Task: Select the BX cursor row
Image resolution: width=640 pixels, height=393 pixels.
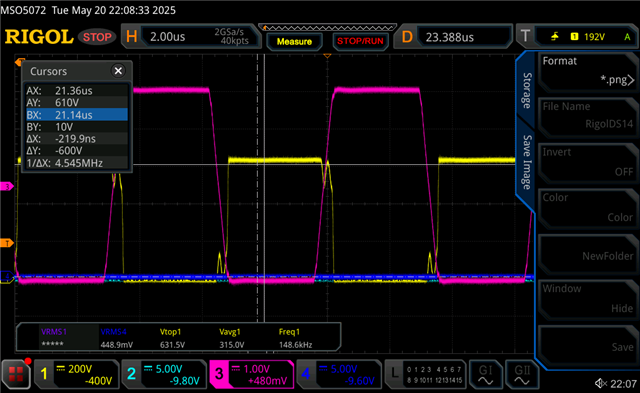Action: coord(77,115)
